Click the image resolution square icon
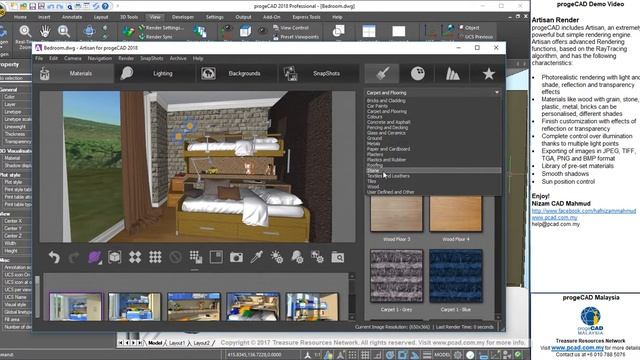The width and height of the screenshot is (640, 360). point(216,257)
